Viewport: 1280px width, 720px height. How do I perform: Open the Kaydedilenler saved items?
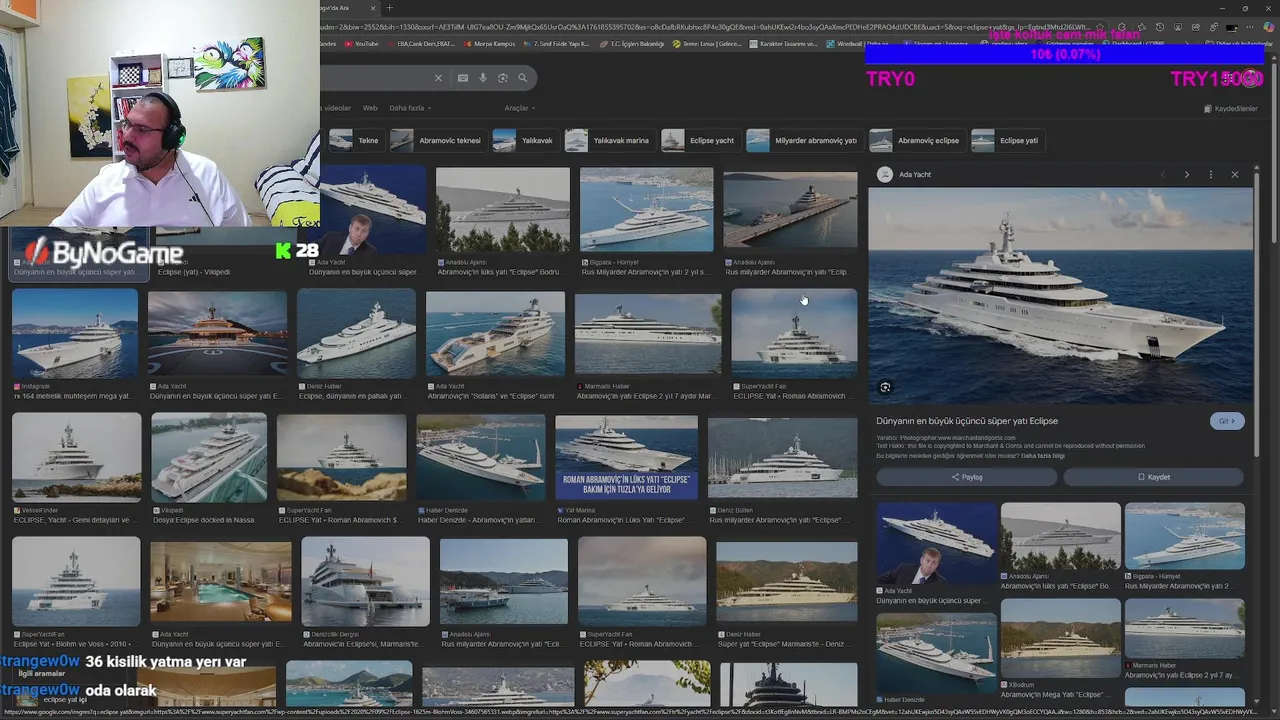point(1230,108)
